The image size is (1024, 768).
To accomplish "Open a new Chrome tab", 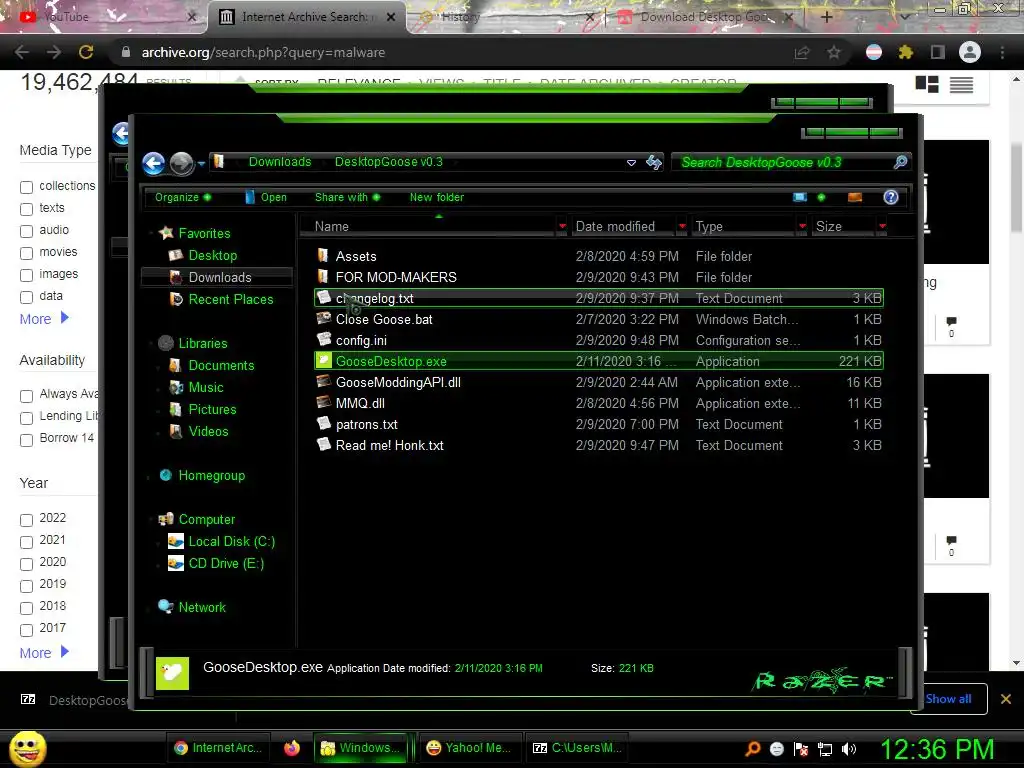I will point(826,17).
